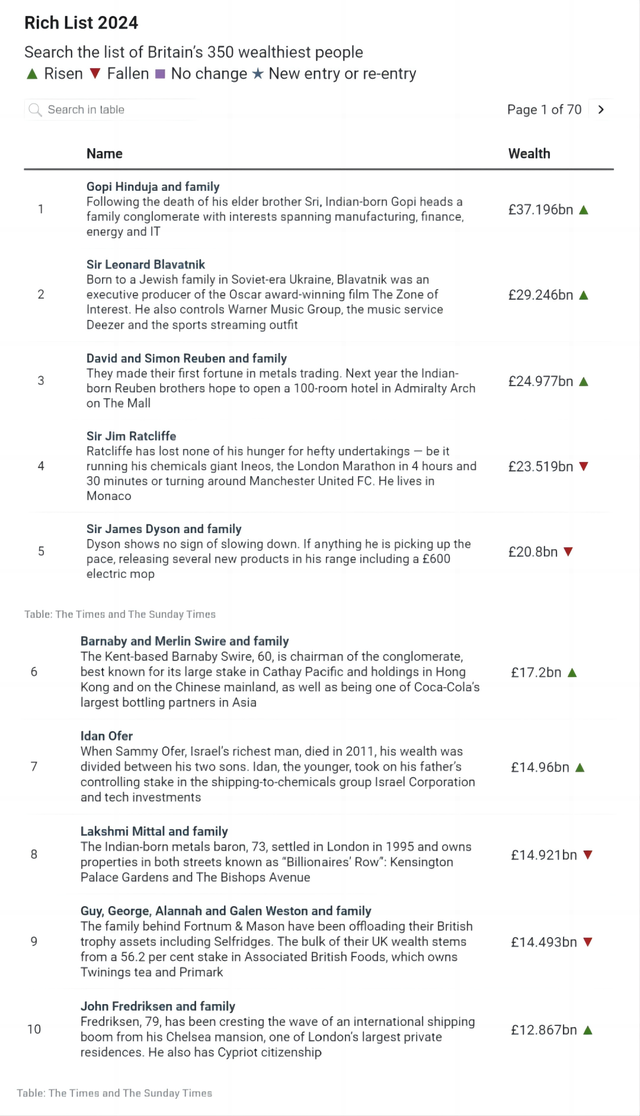640x1116 pixels.
Task: Click Lakshmi Mittal and family name
Action: pos(154,831)
